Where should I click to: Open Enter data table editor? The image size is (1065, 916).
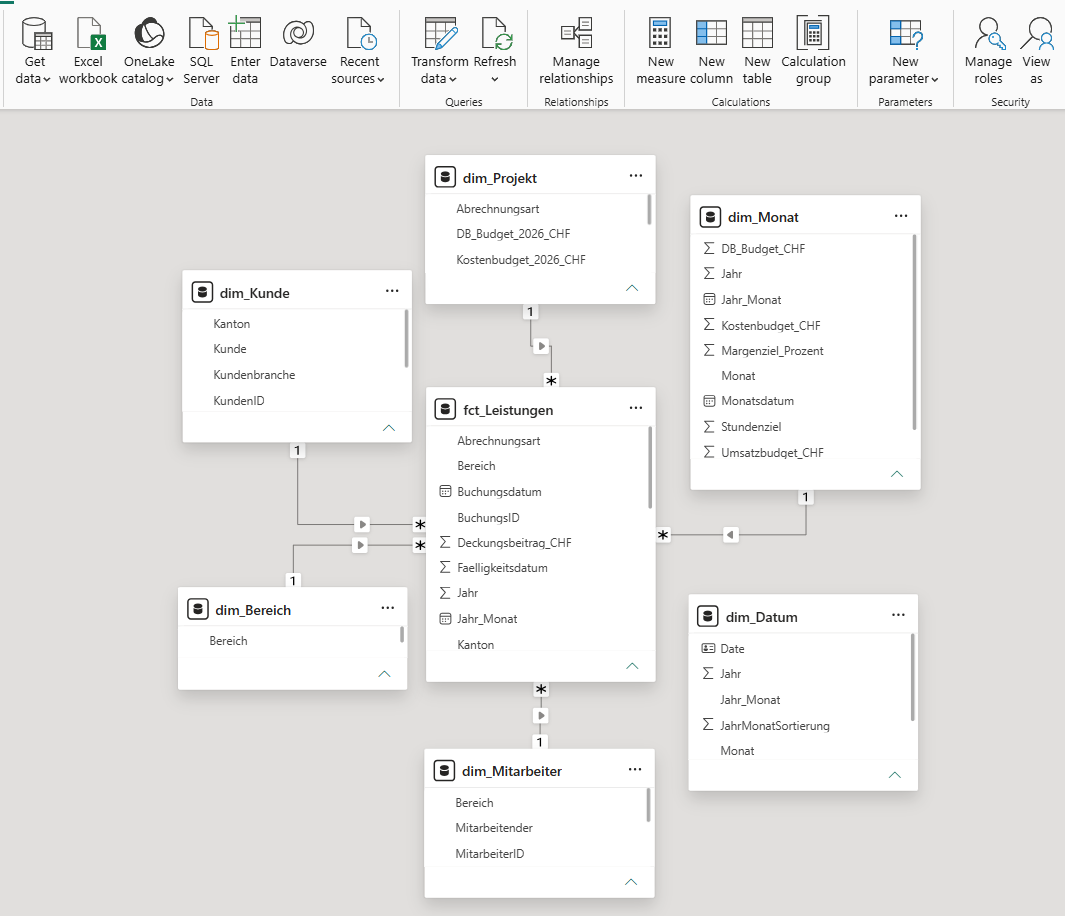[x=245, y=52]
